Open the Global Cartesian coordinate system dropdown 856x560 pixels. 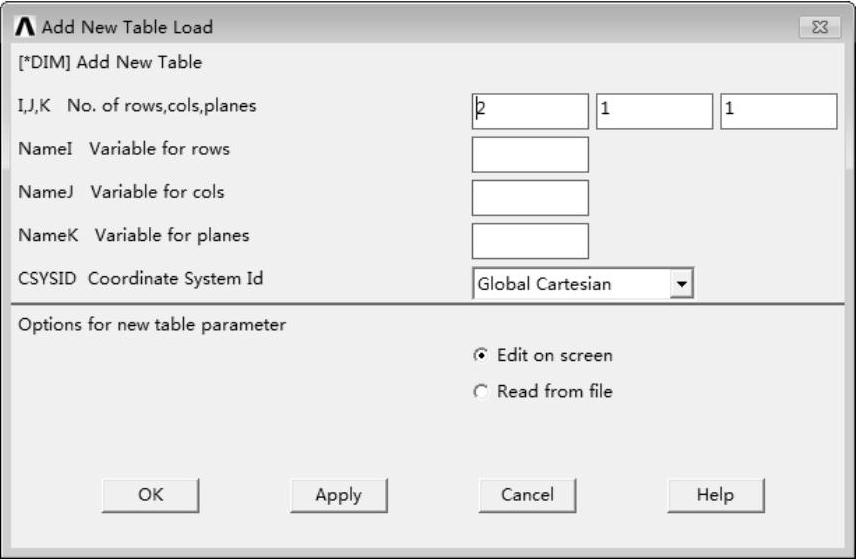(x=682, y=284)
